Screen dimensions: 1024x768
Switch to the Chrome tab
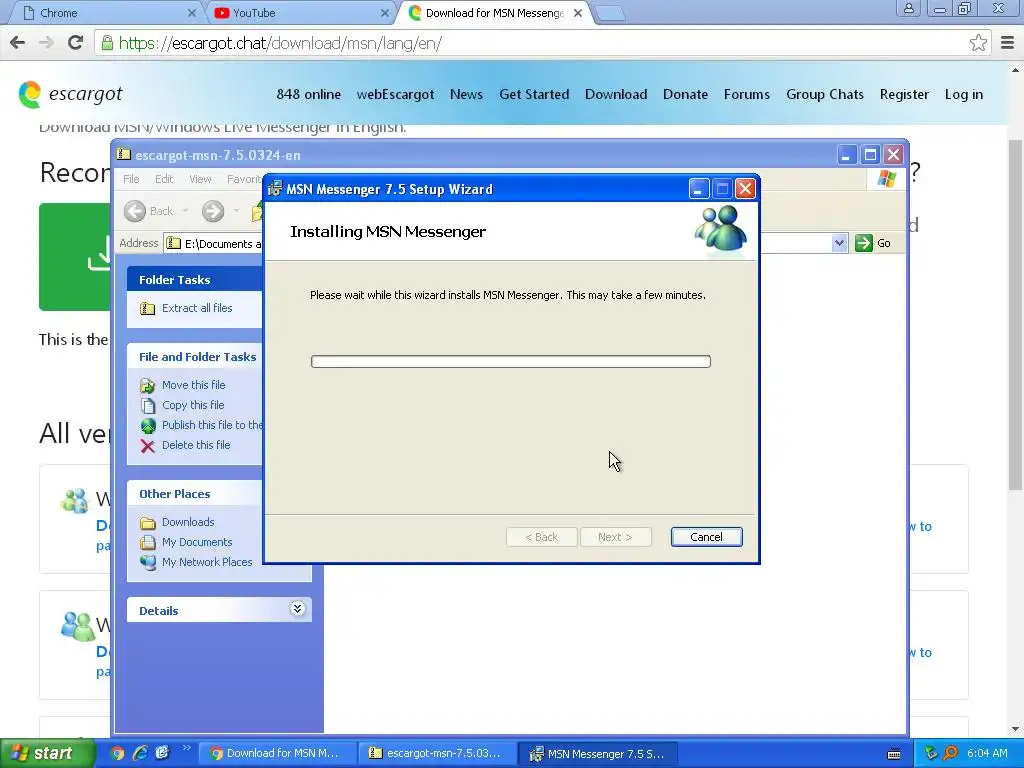pos(108,12)
